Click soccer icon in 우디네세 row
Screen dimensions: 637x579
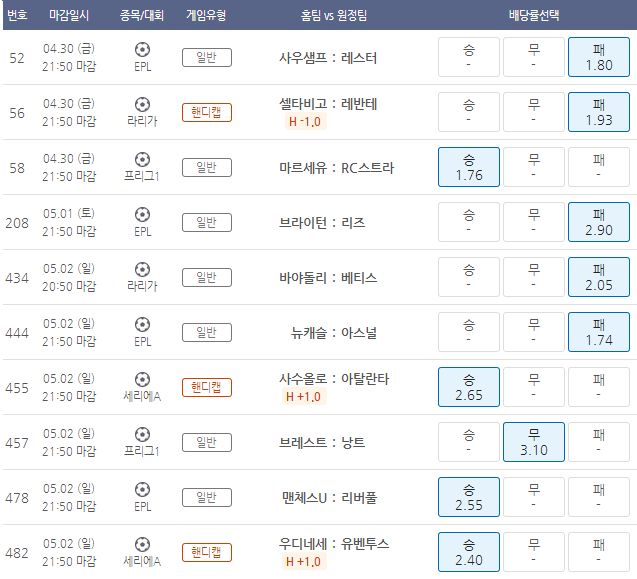[x=142, y=545]
